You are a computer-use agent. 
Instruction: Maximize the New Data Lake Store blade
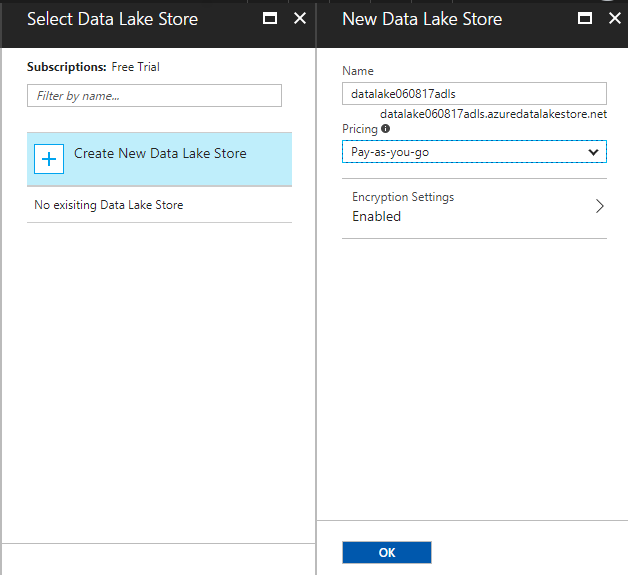click(x=584, y=19)
